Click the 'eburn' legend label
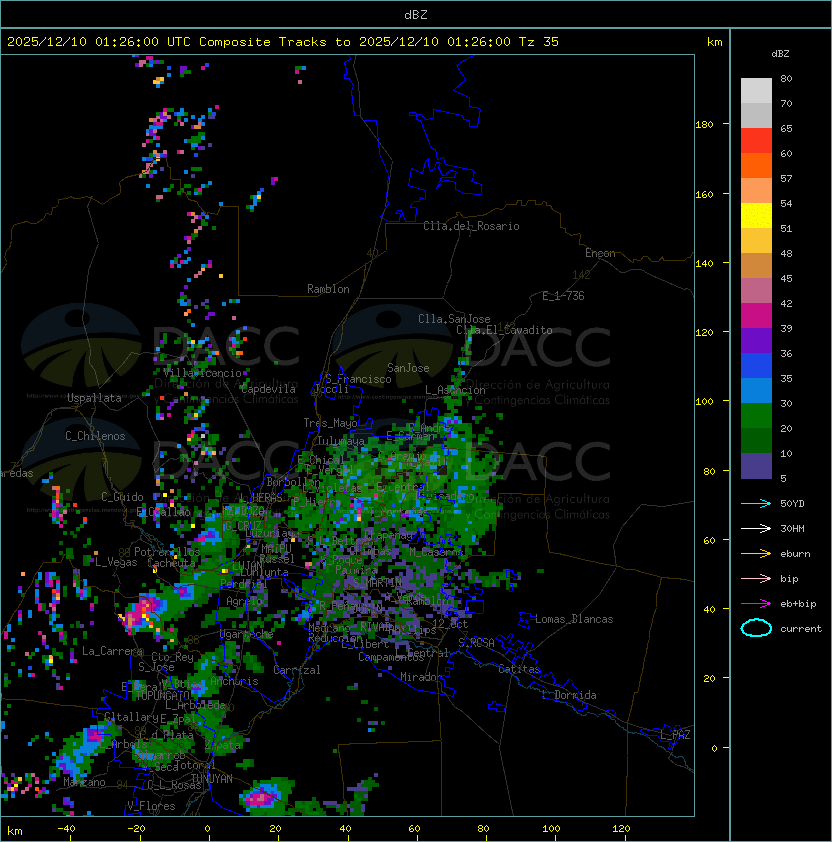This screenshot has height=842, width=832. click(795, 554)
